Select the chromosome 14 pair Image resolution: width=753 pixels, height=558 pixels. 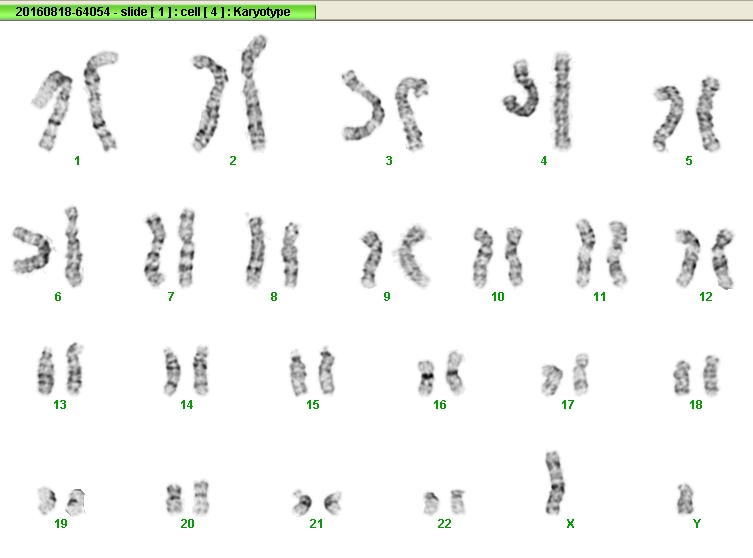[x=186, y=370]
